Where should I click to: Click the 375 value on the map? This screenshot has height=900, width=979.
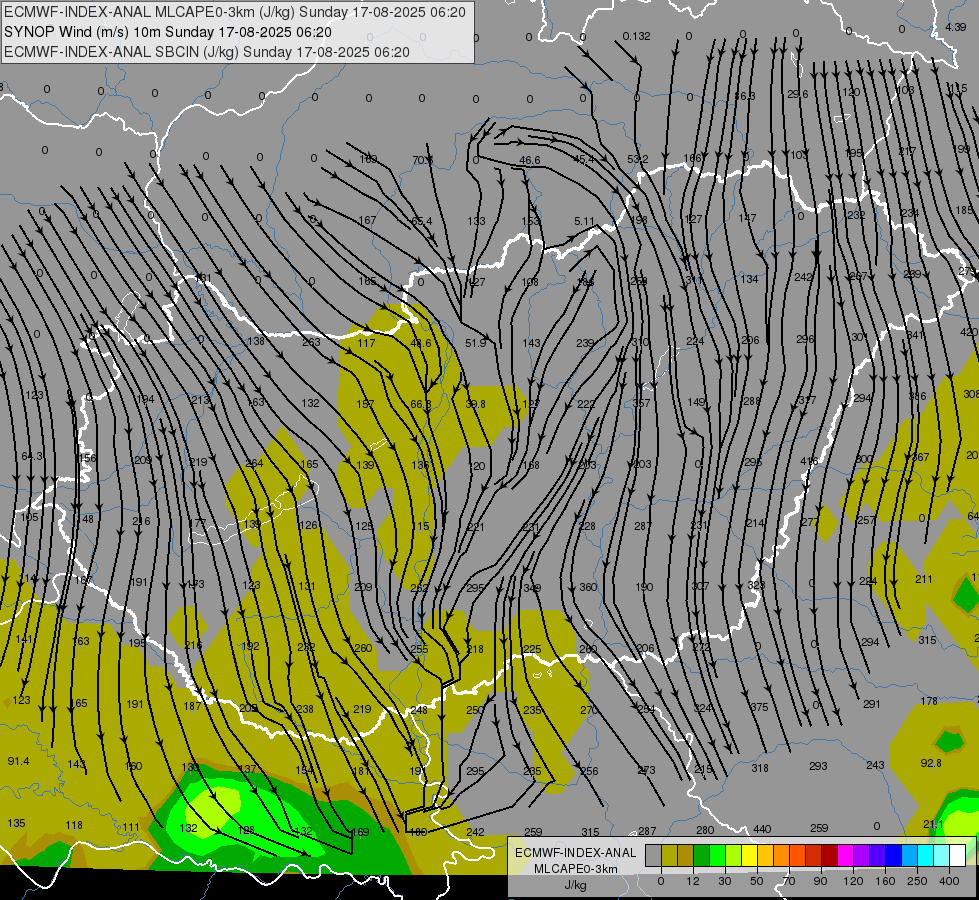(759, 707)
